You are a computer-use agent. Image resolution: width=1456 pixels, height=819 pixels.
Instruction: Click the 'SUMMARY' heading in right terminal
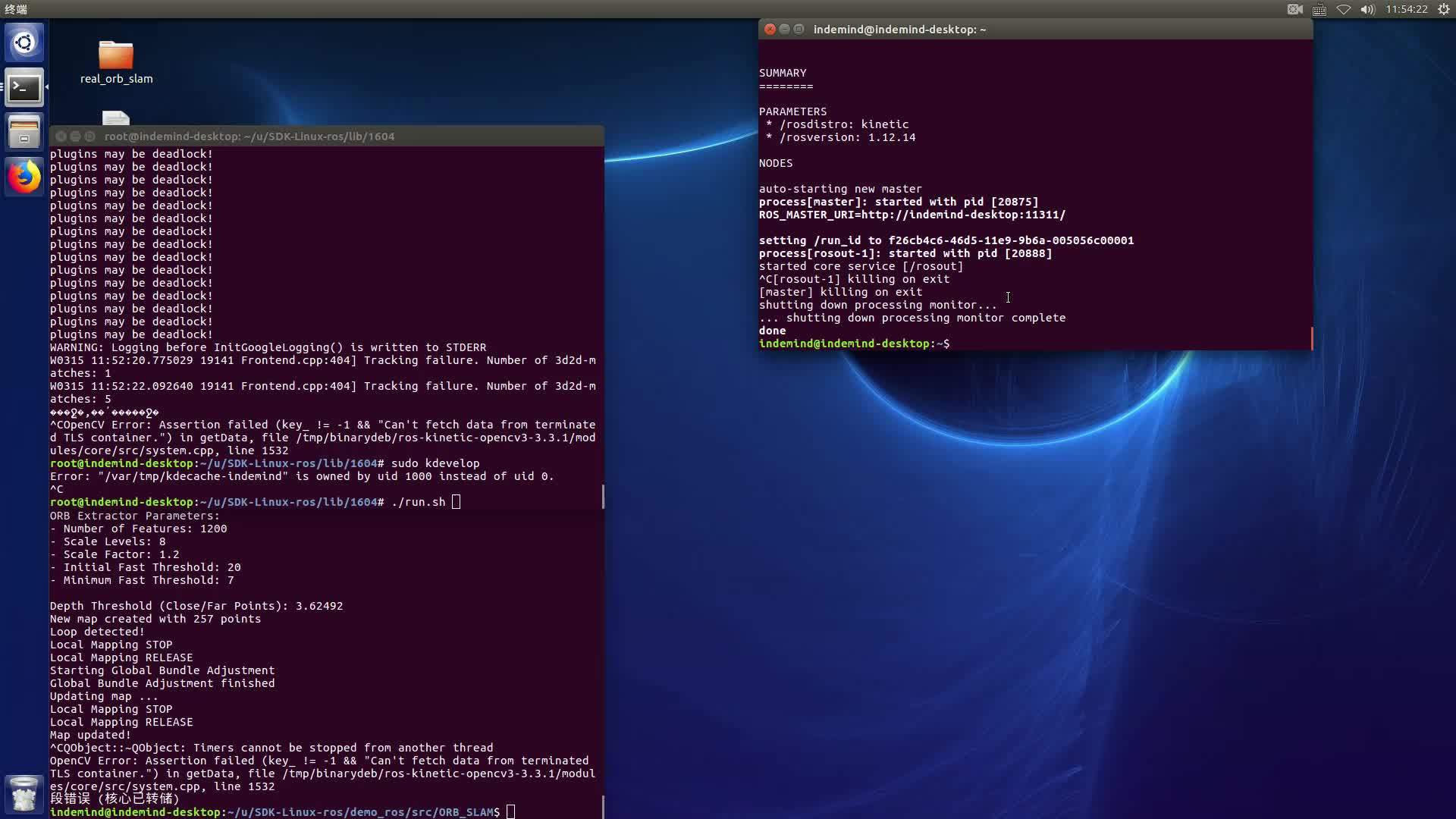click(x=783, y=73)
